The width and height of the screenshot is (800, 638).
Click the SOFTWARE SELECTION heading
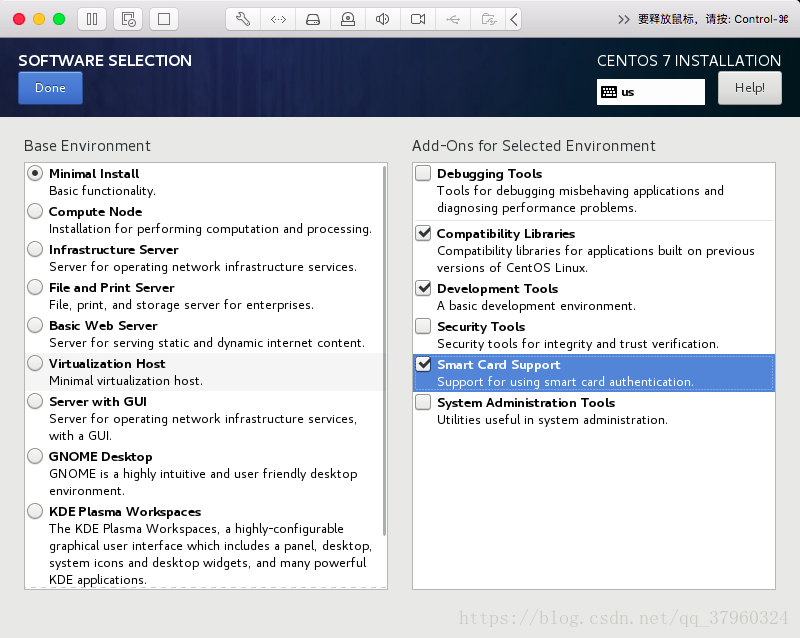pos(105,61)
